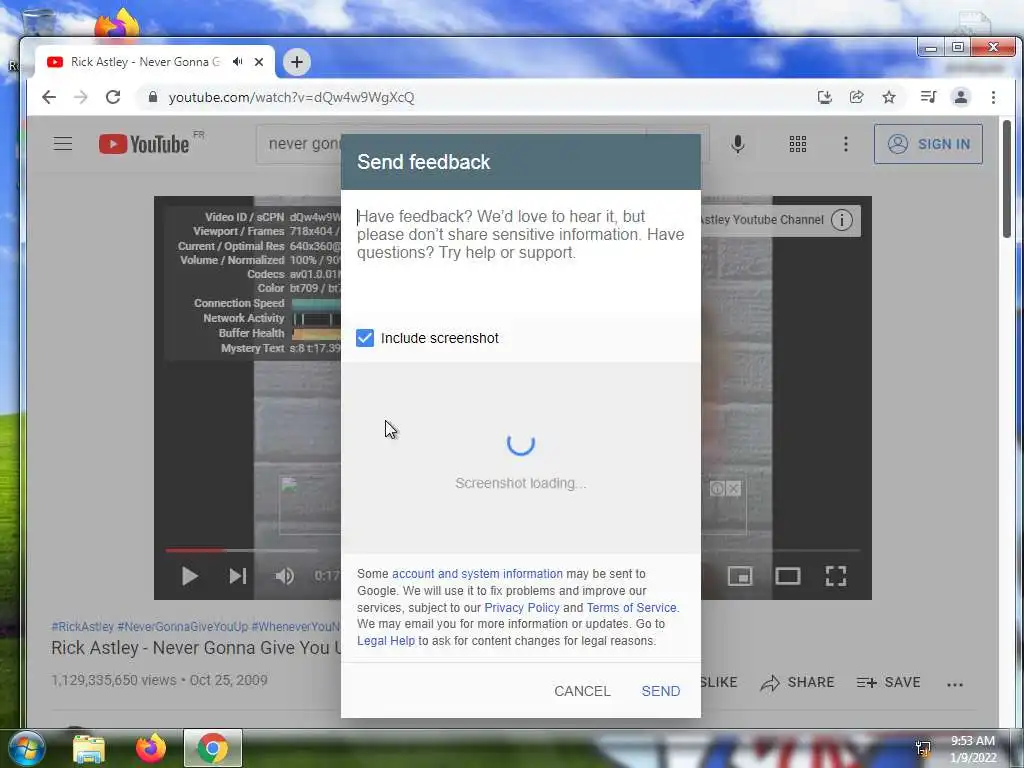
Task: Share this page icon in address bar
Action: [856, 97]
